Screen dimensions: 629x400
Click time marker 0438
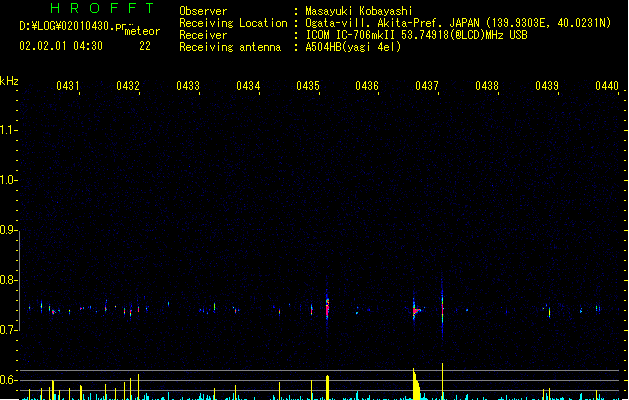tap(487, 85)
